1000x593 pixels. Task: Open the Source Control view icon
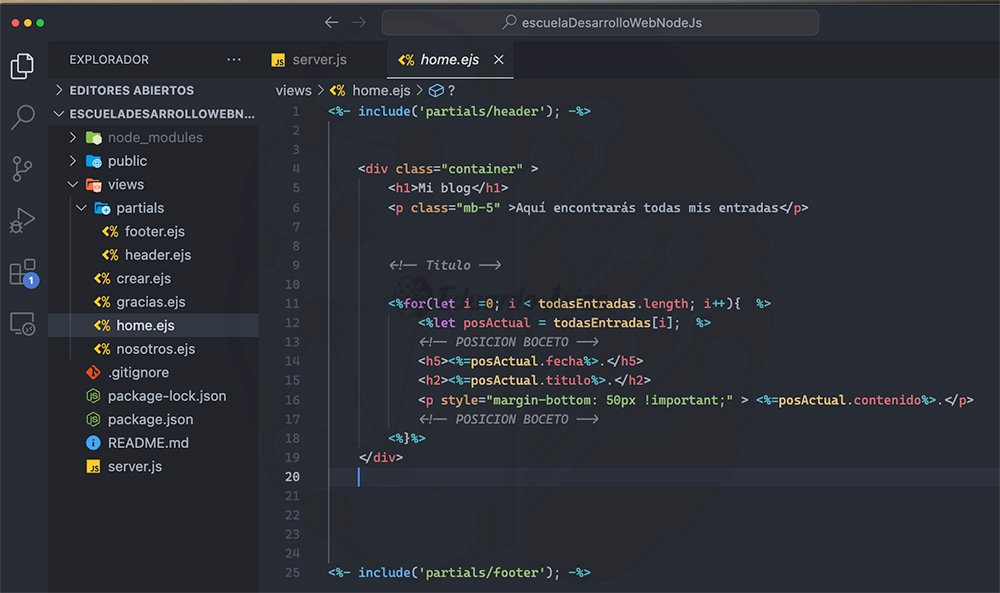[22, 169]
